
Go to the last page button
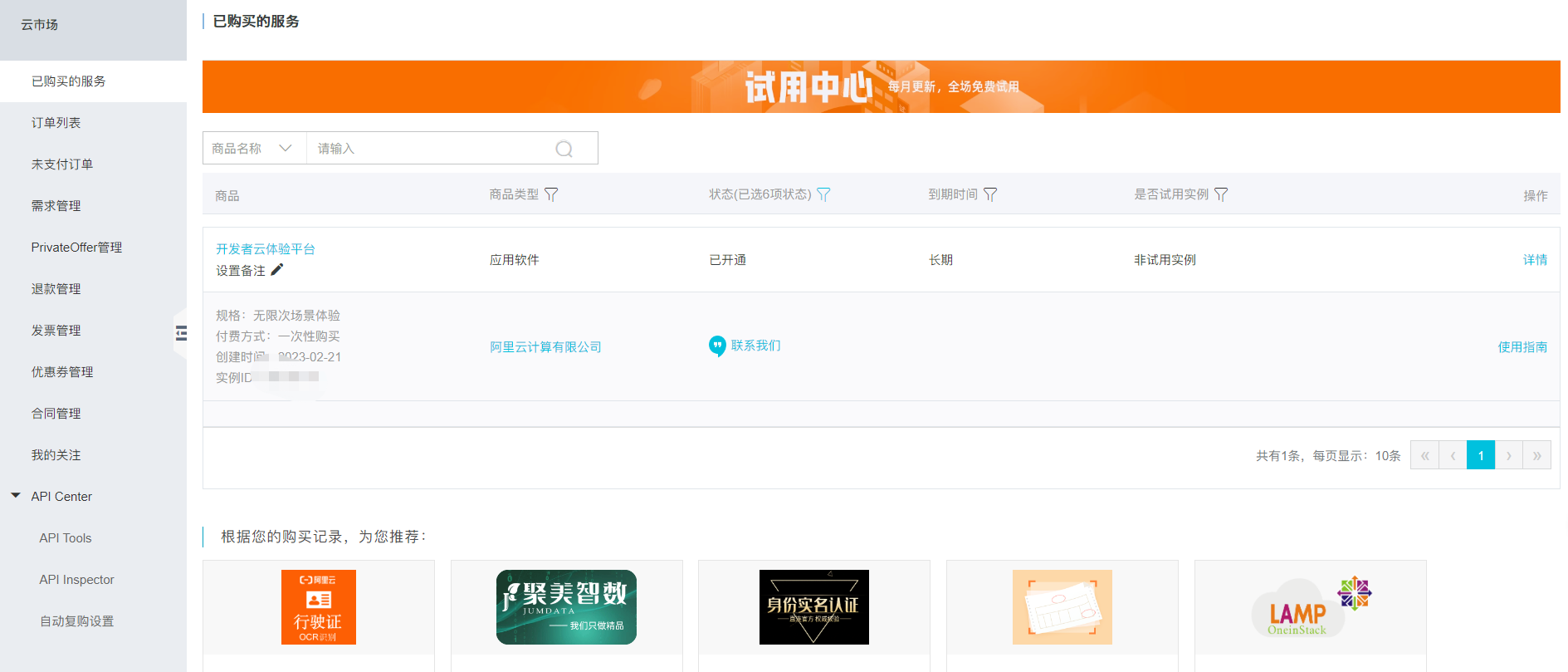1537,455
